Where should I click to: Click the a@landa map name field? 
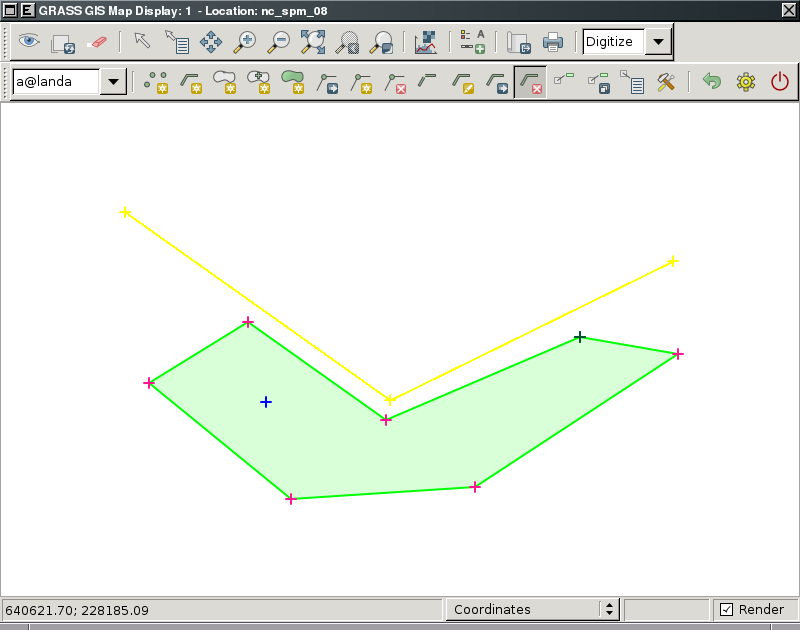click(56, 82)
